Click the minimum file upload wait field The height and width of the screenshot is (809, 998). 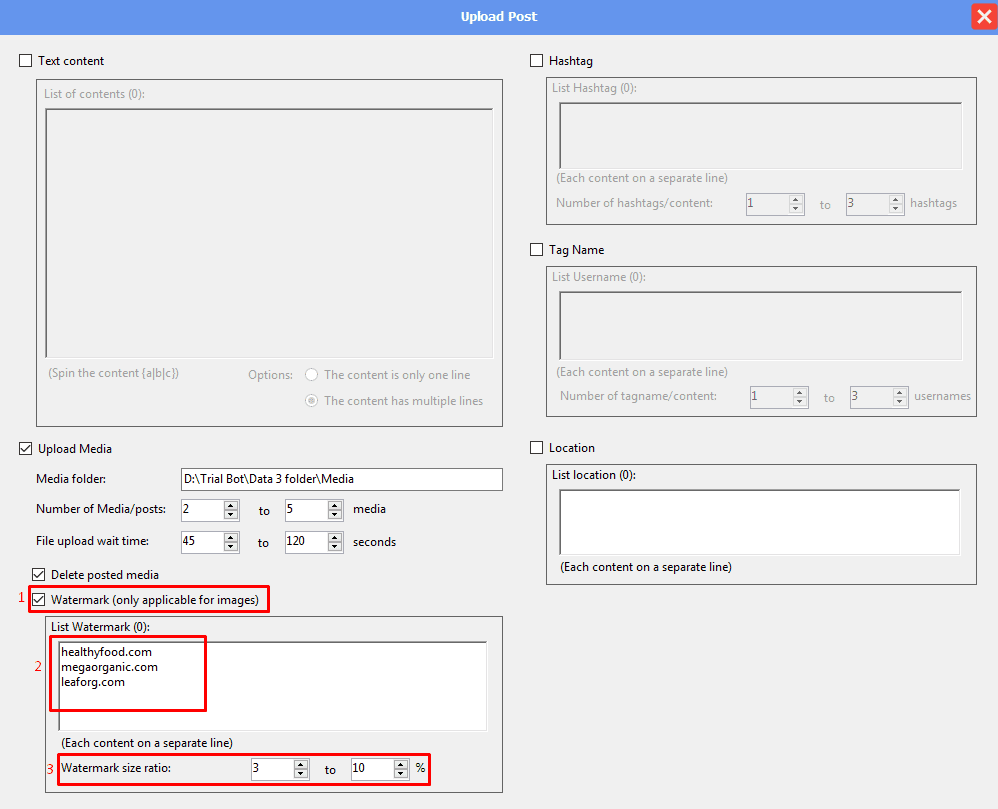point(201,542)
